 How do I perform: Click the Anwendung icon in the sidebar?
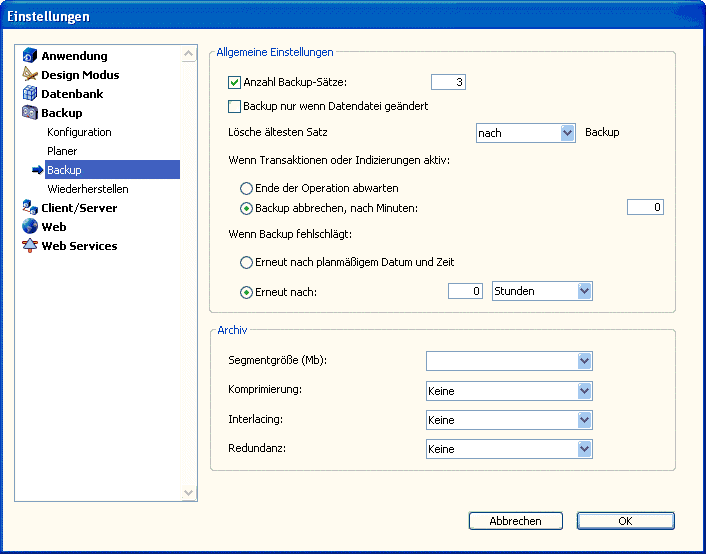[x=30, y=56]
